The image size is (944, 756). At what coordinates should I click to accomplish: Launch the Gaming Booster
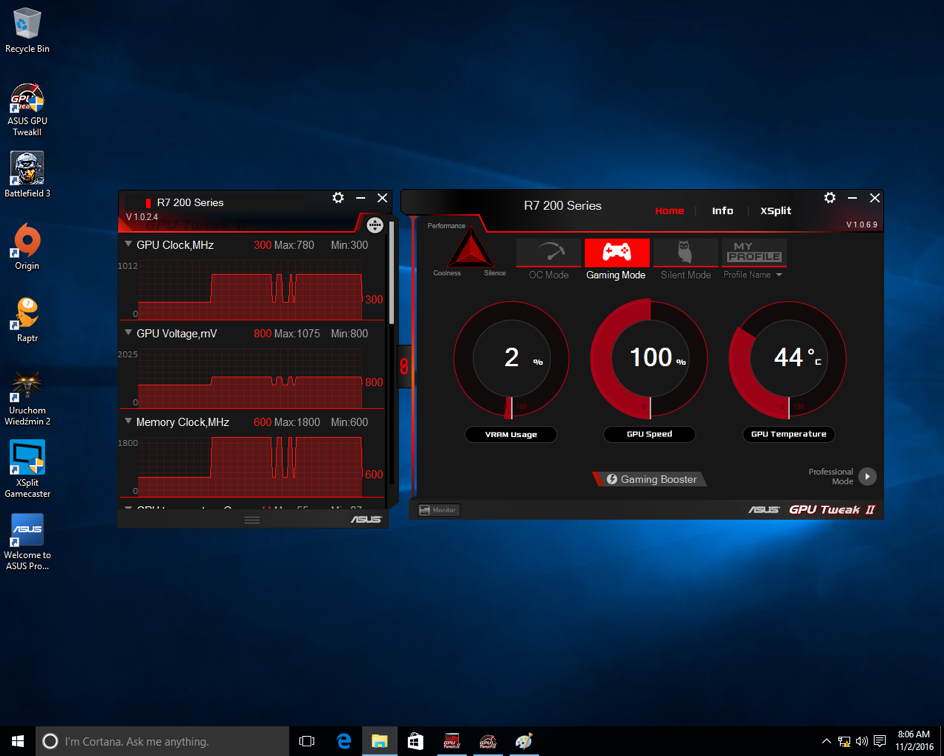tap(650, 479)
